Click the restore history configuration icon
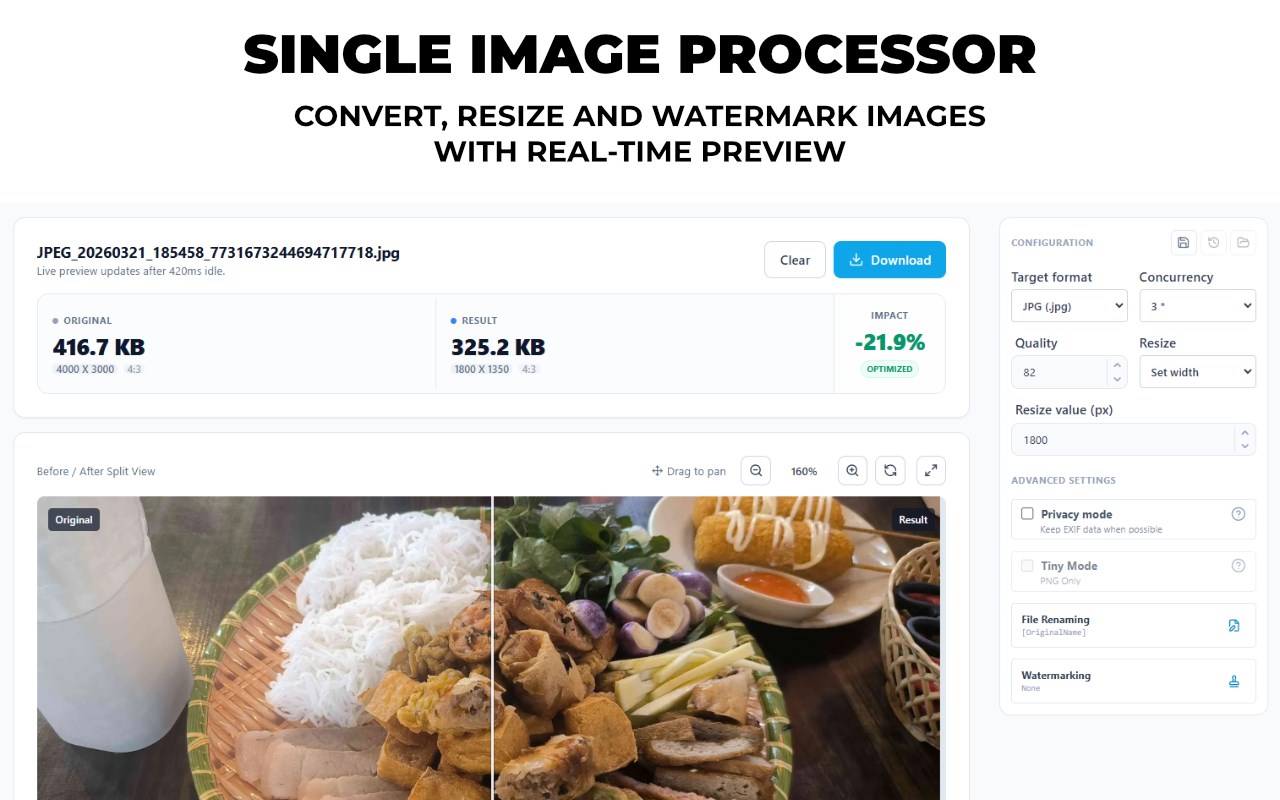The width and height of the screenshot is (1280, 800). (x=1213, y=242)
